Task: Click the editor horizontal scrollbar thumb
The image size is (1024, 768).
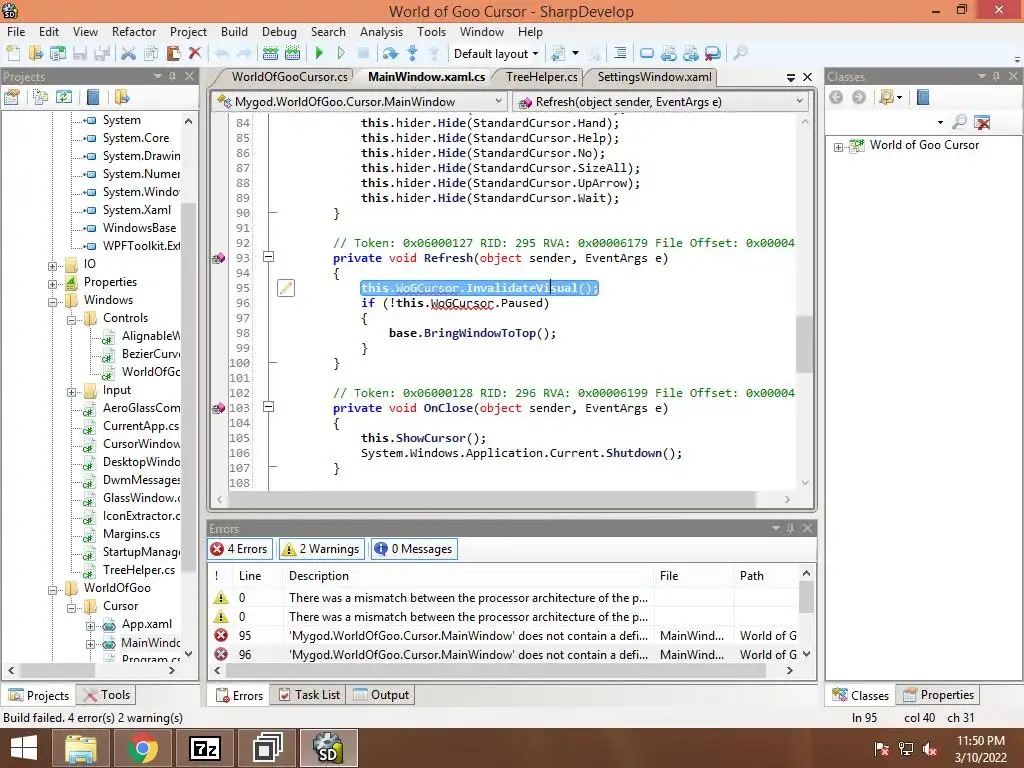Action: 491,499
